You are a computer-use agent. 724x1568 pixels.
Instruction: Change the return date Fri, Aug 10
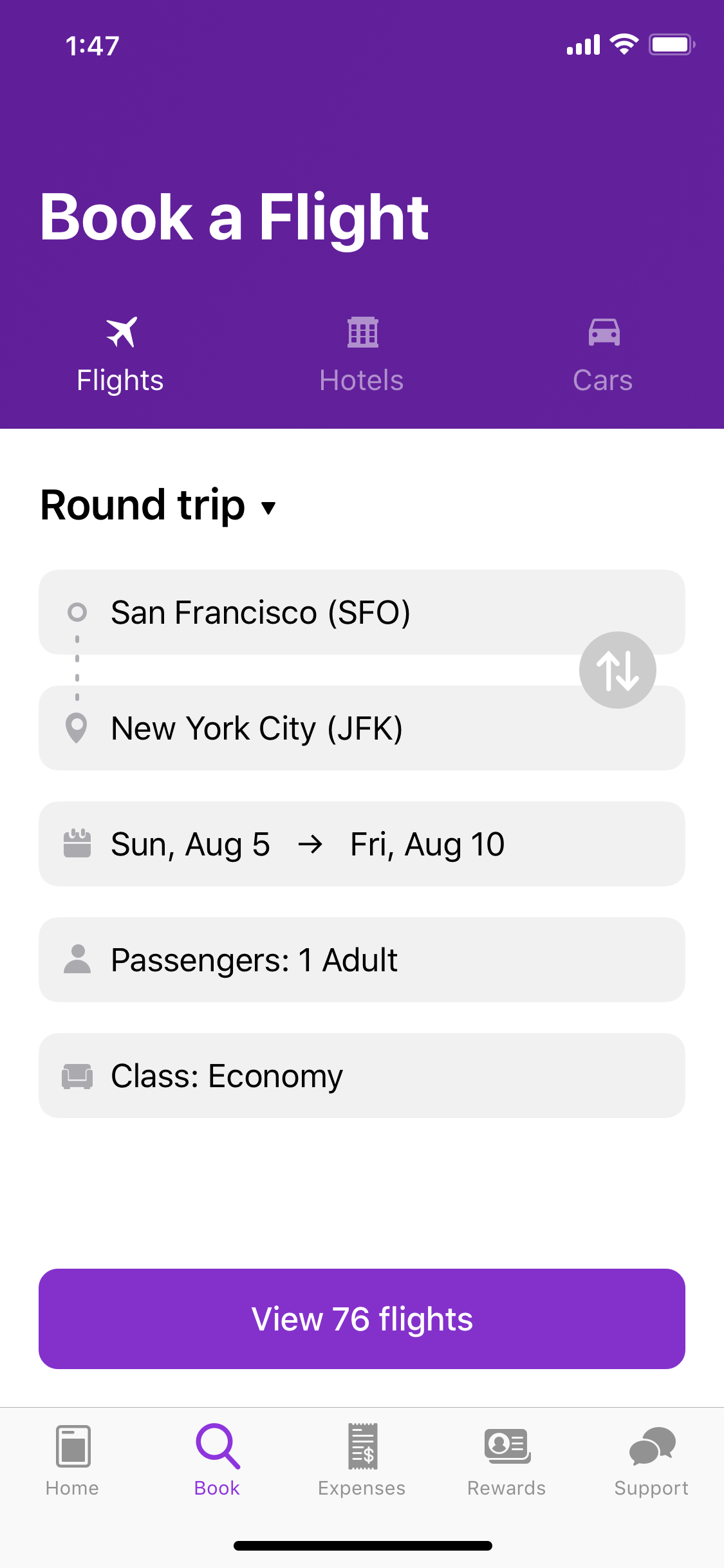click(x=427, y=845)
